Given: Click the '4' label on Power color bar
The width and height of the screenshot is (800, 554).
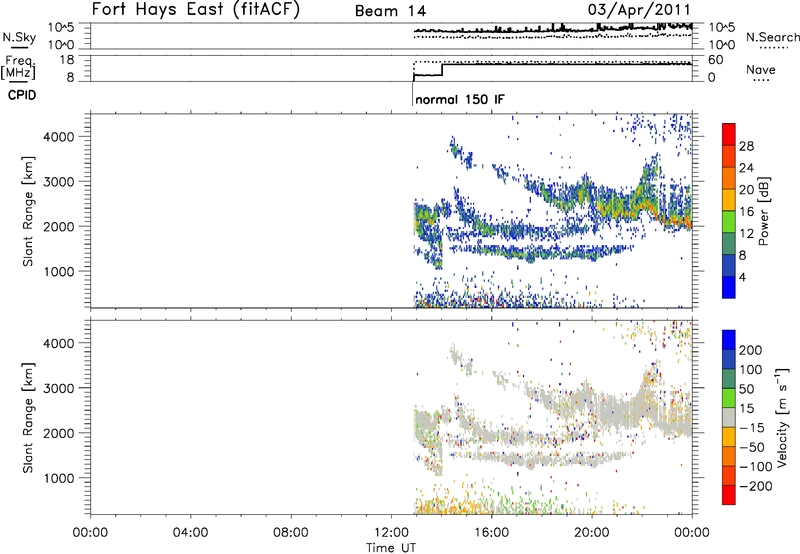Looking at the screenshot, I should click(742, 277).
